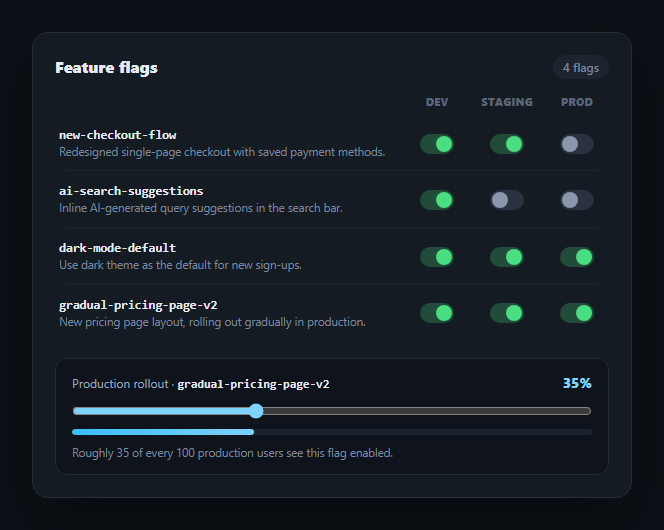Turn off new-checkout-flow STAGING toggle
The image size is (664, 530).
tap(506, 144)
